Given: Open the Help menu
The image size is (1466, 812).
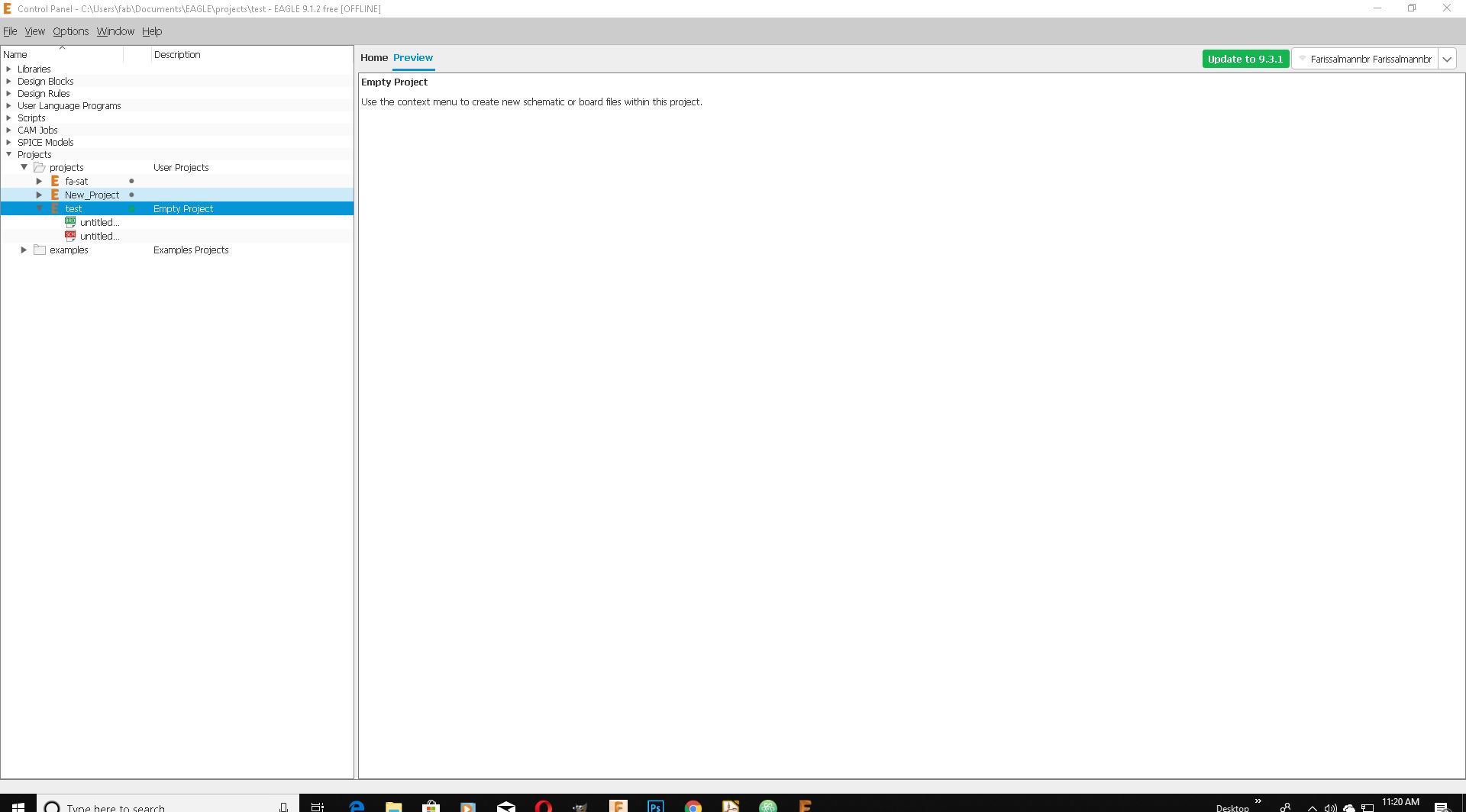Looking at the screenshot, I should (152, 31).
